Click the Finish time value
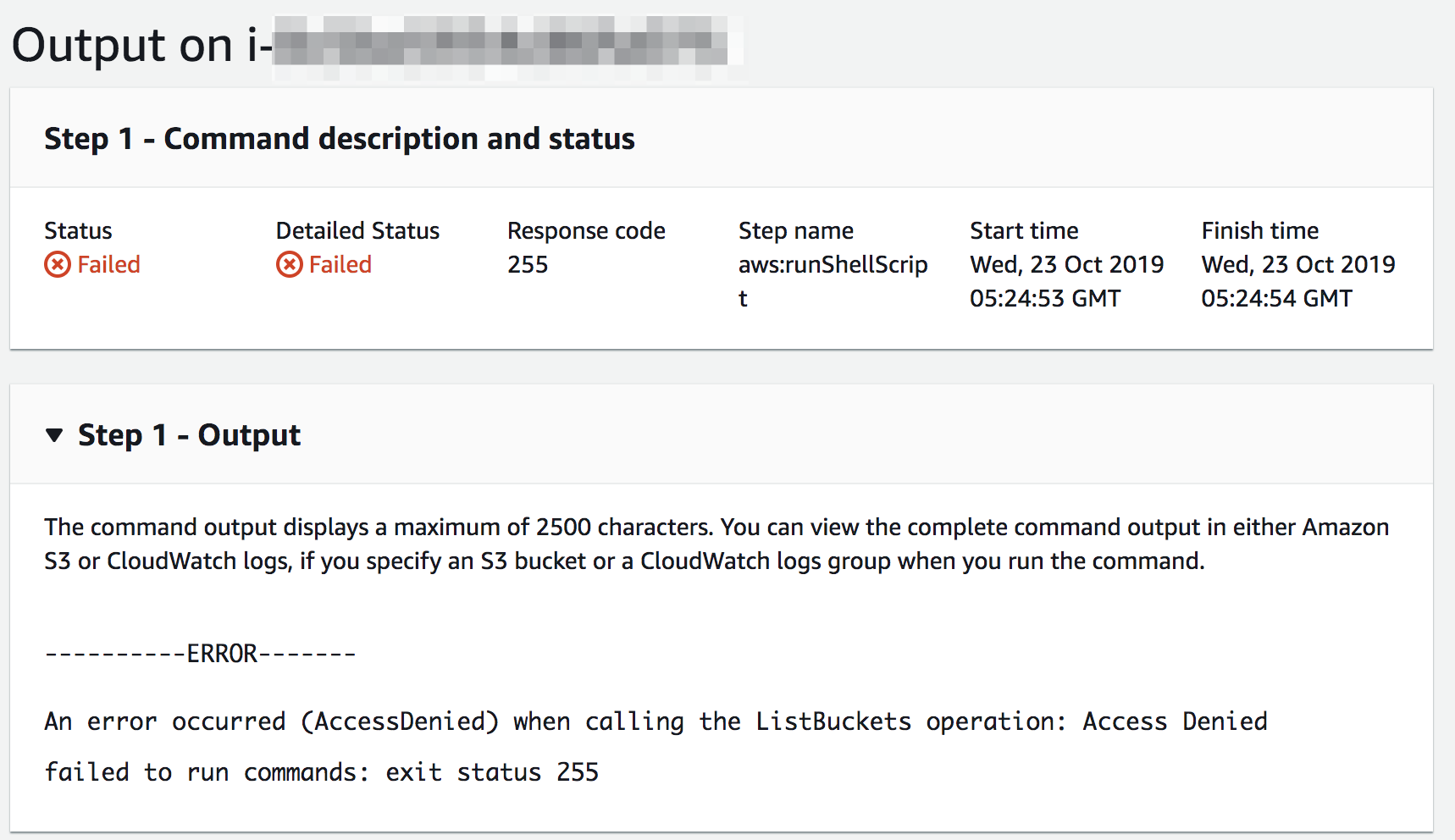The height and width of the screenshot is (840, 1455). [x=1297, y=281]
